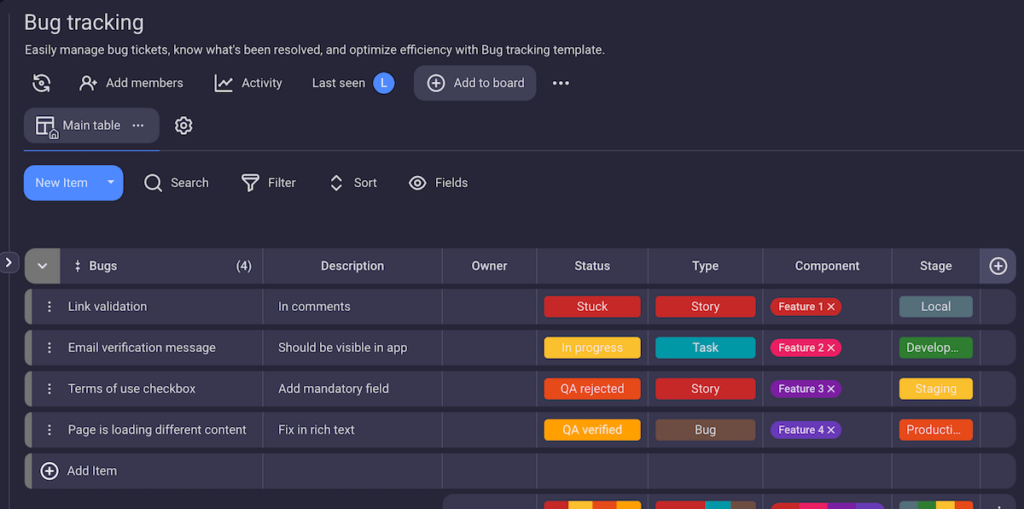This screenshot has height=509, width=1024.
Task: Remove the Feature 3 component tag
Action: coord(831,389)
